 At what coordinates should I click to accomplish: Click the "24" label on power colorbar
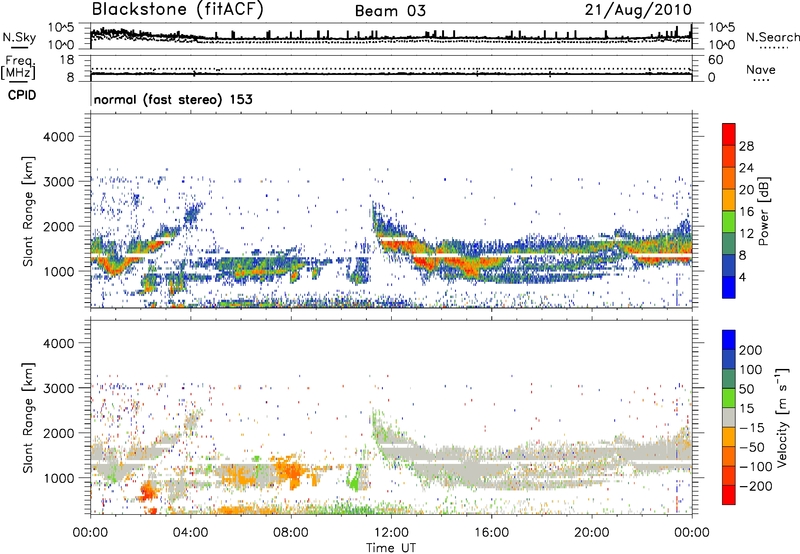click(746, 168)
